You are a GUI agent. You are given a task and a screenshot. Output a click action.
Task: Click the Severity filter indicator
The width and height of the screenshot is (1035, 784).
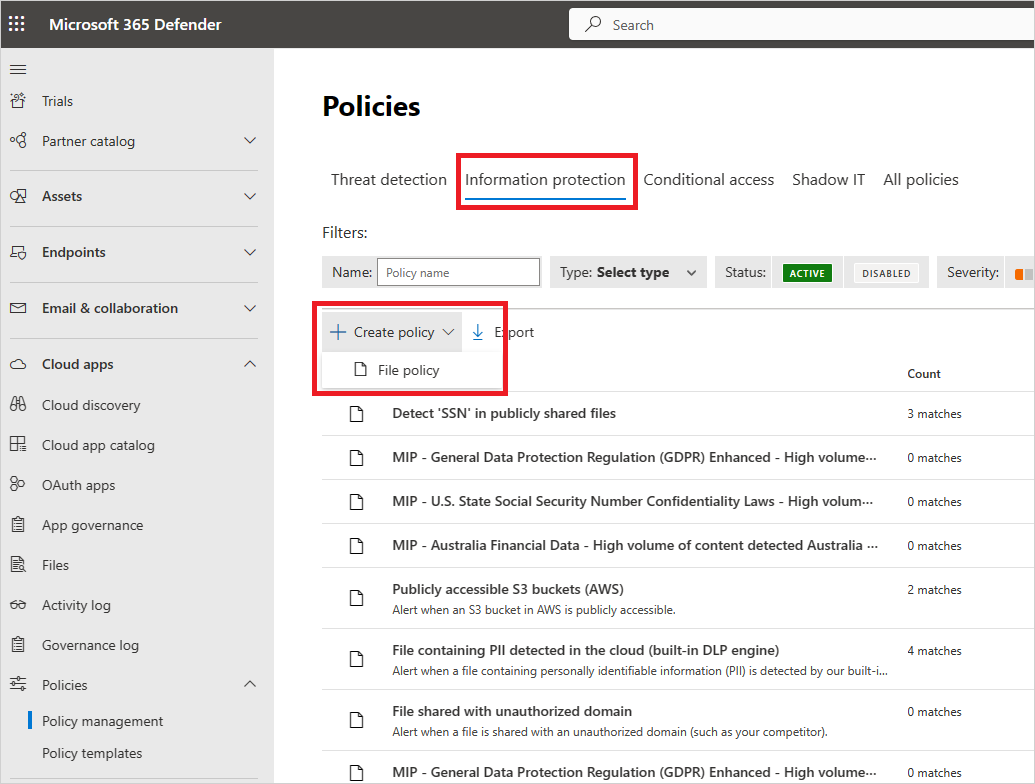click(1023, 273)
